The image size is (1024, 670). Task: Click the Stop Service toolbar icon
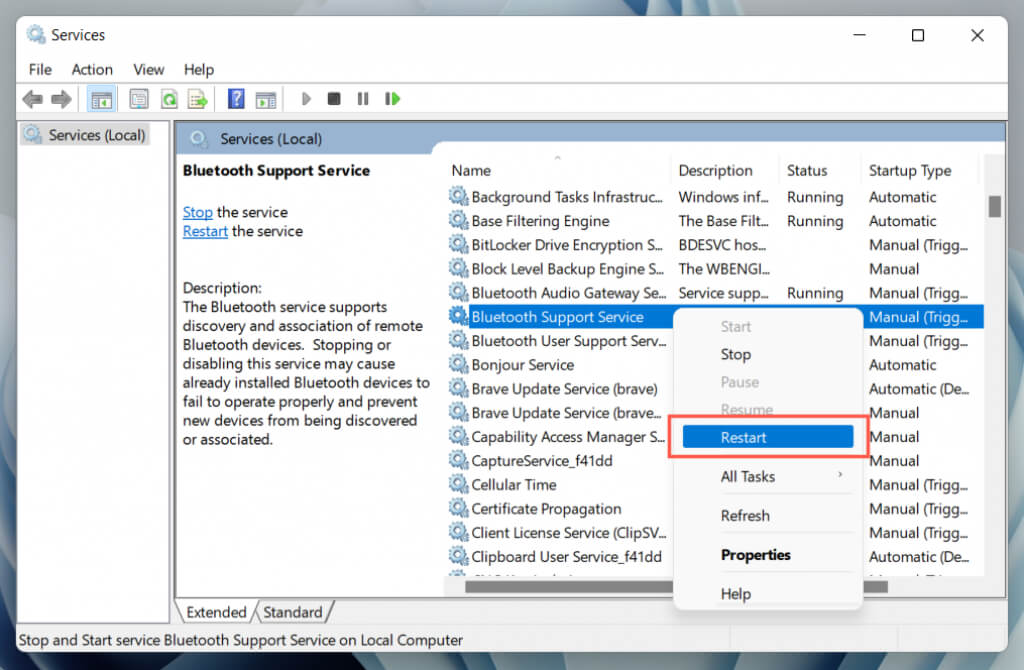tap(333, 98)
